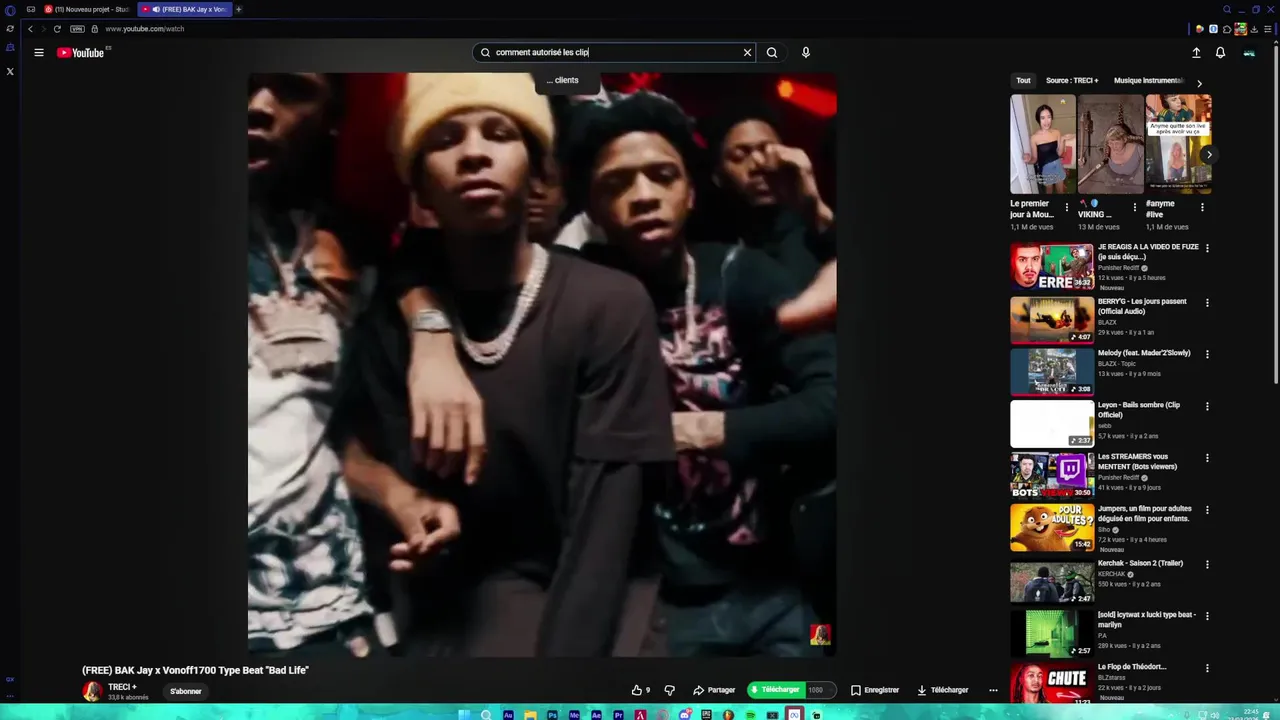Open the browser easy setup sliders icon
This screenshot has width=1280, height=720.
tap(1267, 29)
